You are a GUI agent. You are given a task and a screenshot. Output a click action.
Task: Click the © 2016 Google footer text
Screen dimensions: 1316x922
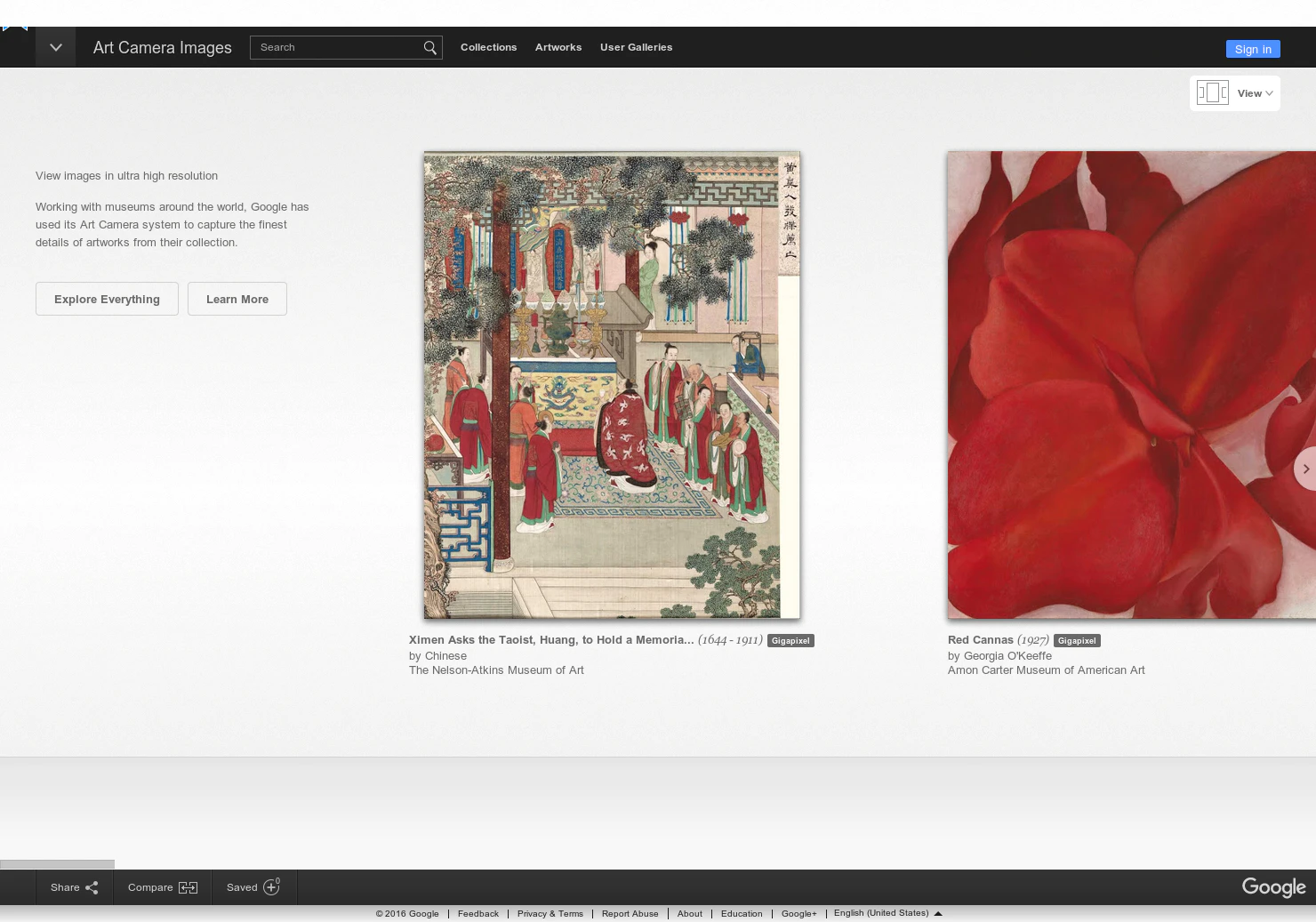pyautogui.click(x=407, y=914)
